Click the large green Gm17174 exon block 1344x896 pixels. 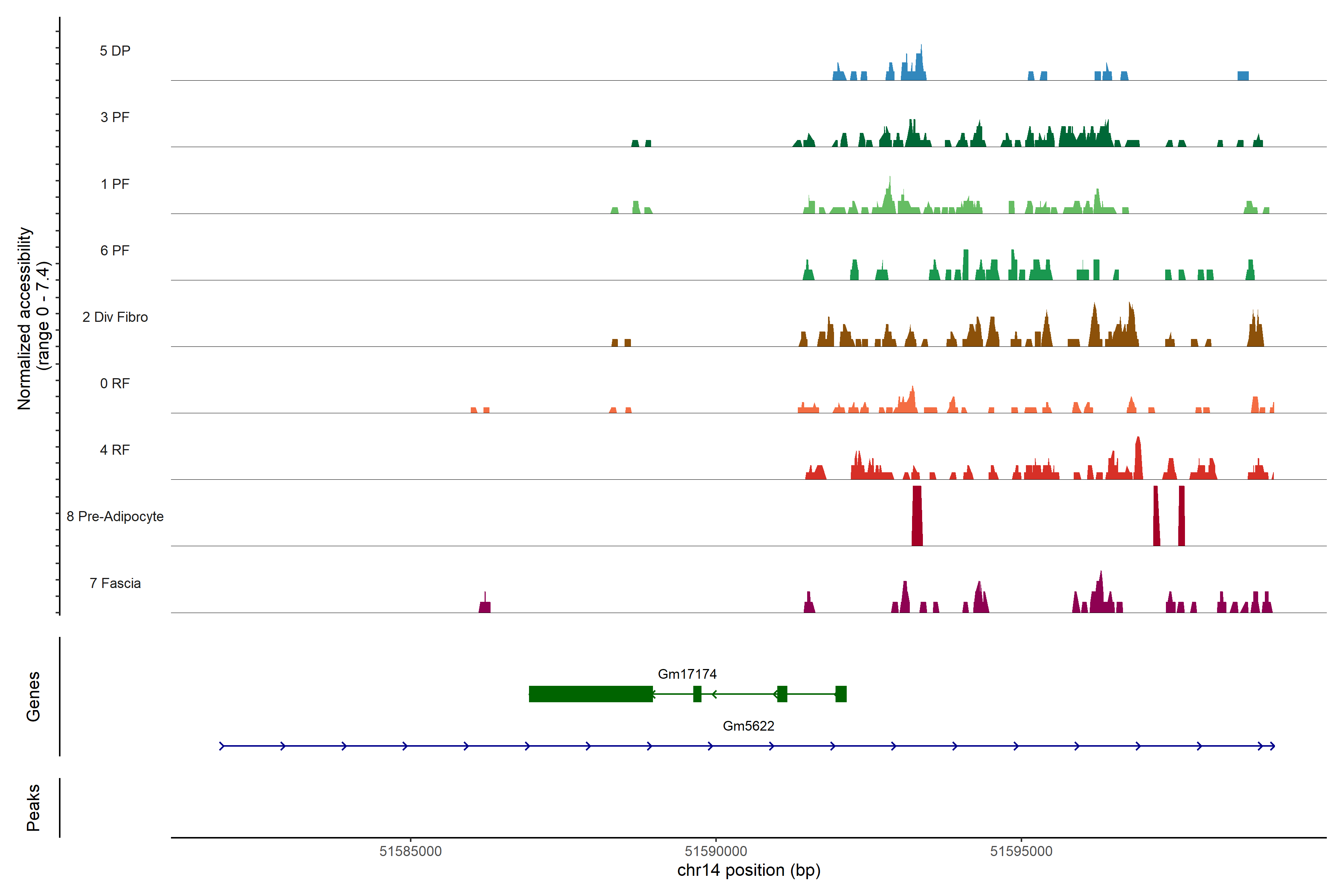590,694
